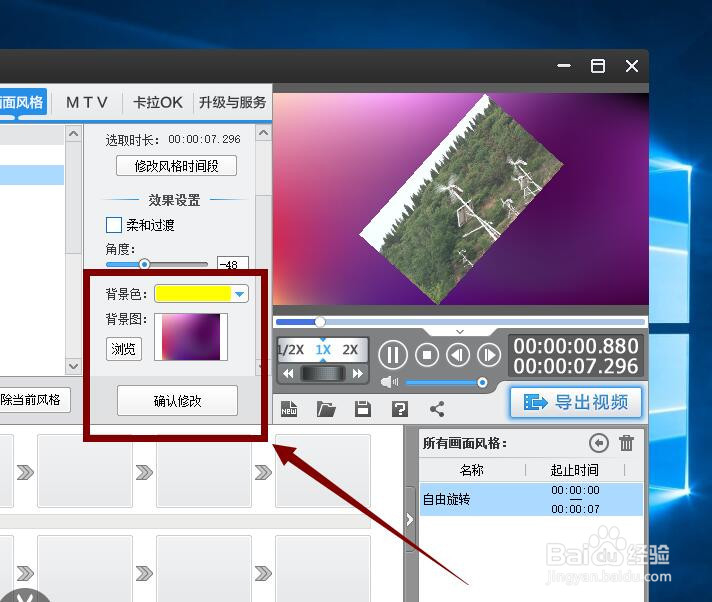Click the speed jog wheel control
This screenshot has width=712, height=602.
pyautogui.click(x=323, y=374)
